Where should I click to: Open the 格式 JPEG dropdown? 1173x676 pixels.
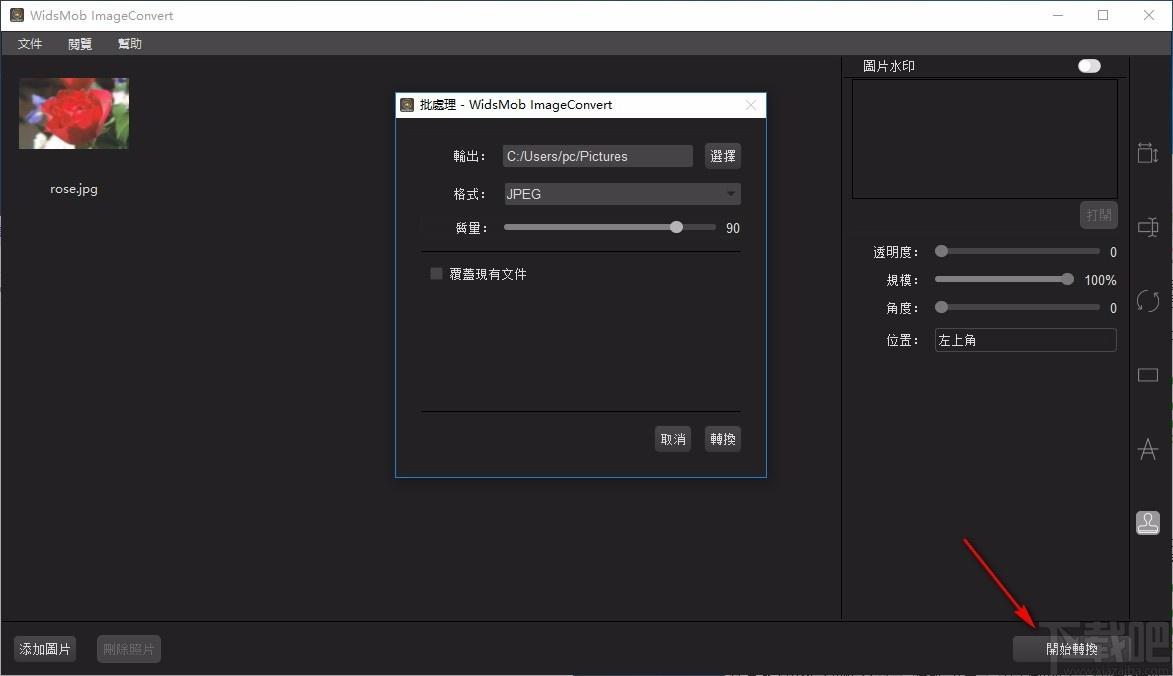tap(622, 194)
